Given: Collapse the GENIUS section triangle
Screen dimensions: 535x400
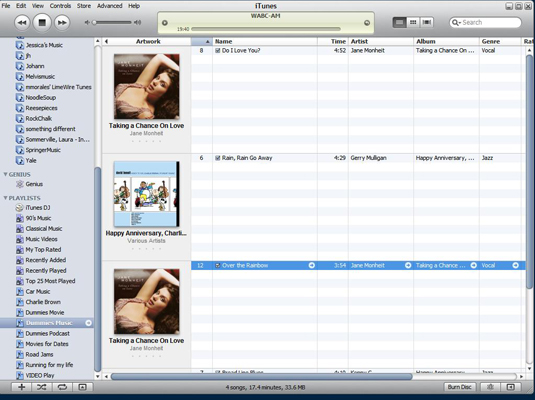Looking at the screenshot, I should [x=5, y=174].
